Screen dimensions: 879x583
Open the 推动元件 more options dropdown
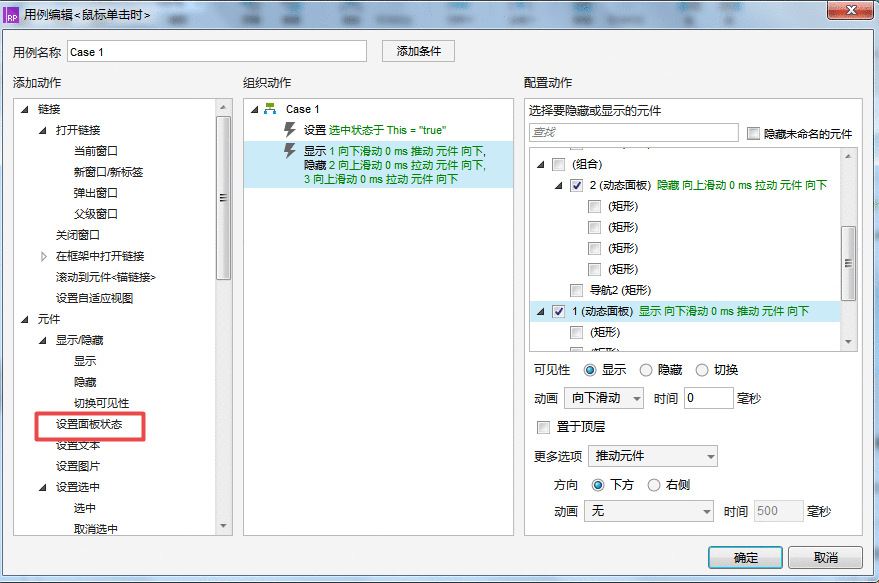point(653,456)
